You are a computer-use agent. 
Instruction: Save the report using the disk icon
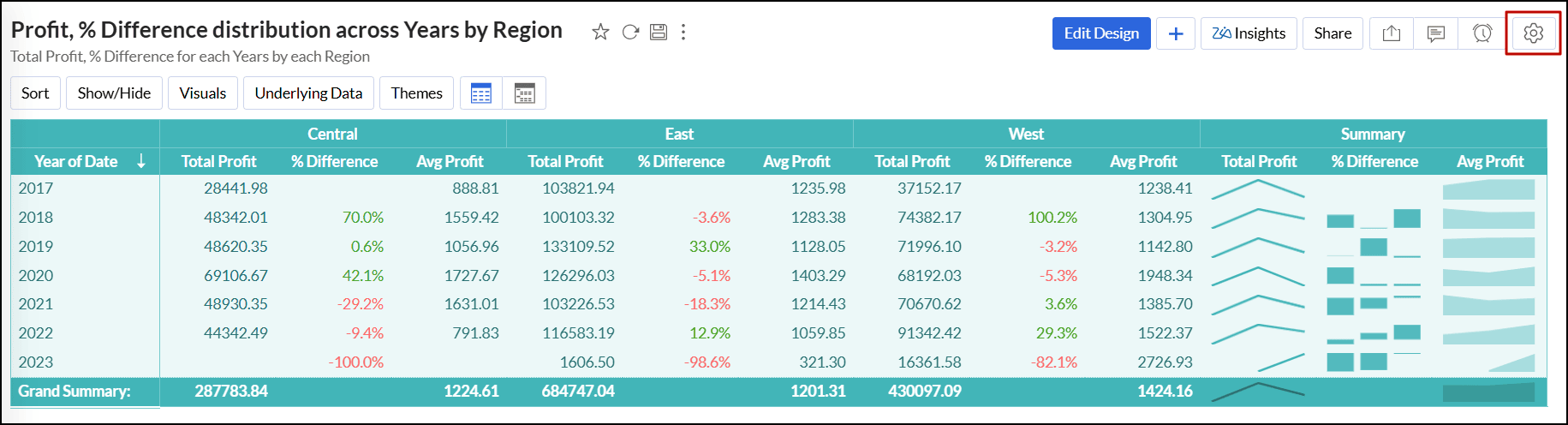[658, 33]
